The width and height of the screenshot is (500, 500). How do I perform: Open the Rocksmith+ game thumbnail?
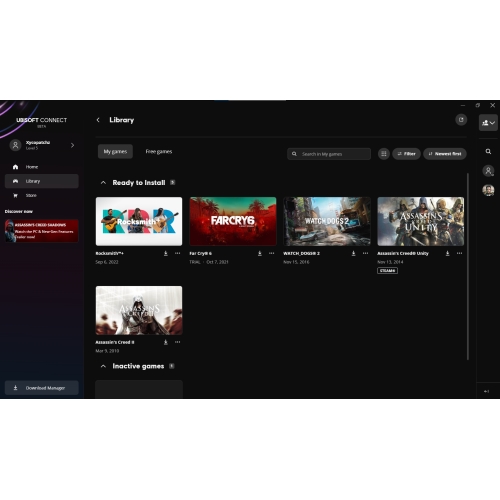click(139, 221)
